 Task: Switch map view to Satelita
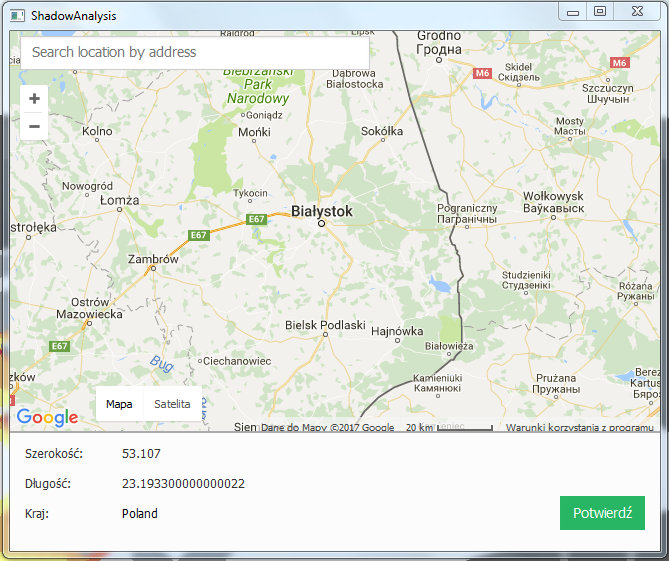tap(172, 404)
